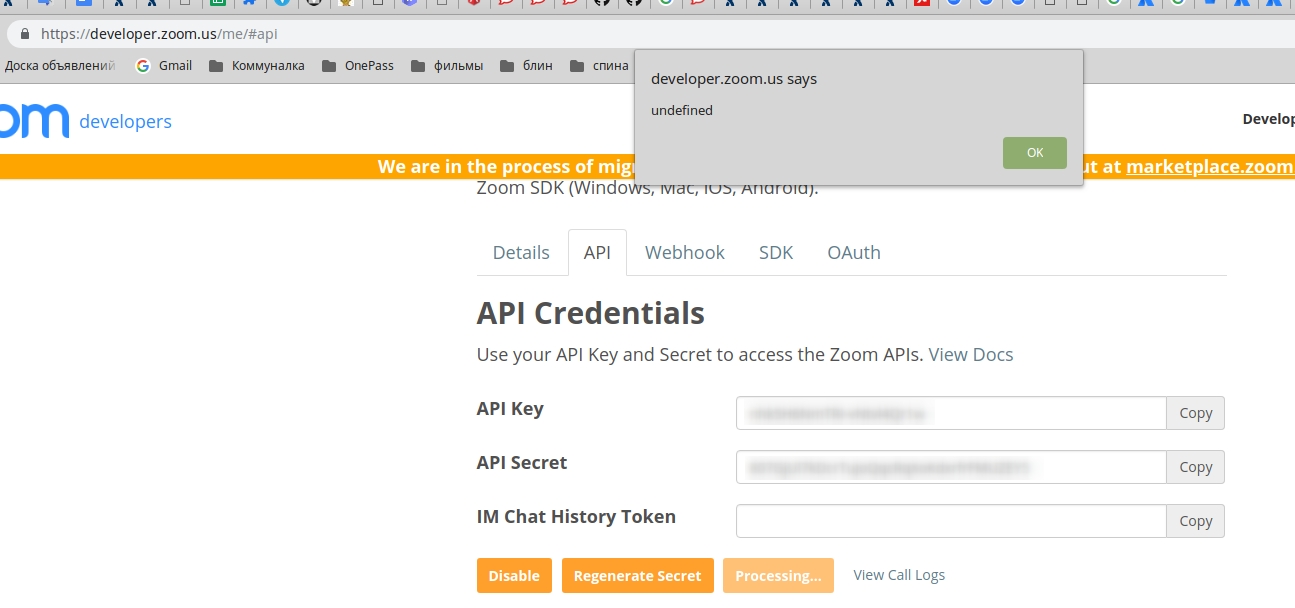1295x608 pixels.
Task: Click the 'undefined' alert message text
Action: click(682, 111)
